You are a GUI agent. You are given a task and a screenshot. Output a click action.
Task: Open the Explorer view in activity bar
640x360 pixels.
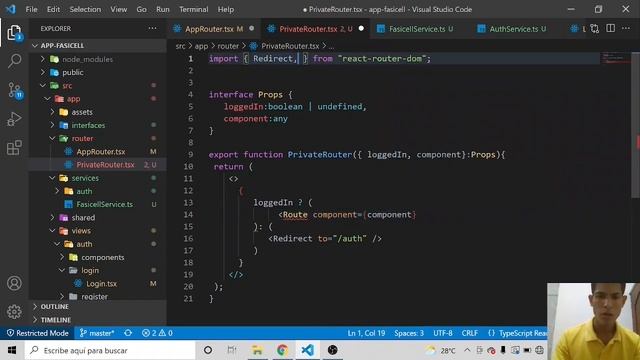point(14,33)
